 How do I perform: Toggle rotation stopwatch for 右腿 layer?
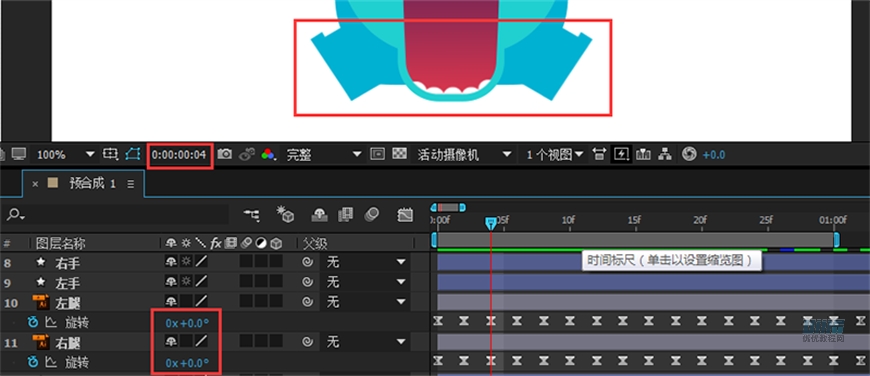click(x=33, y=363)
